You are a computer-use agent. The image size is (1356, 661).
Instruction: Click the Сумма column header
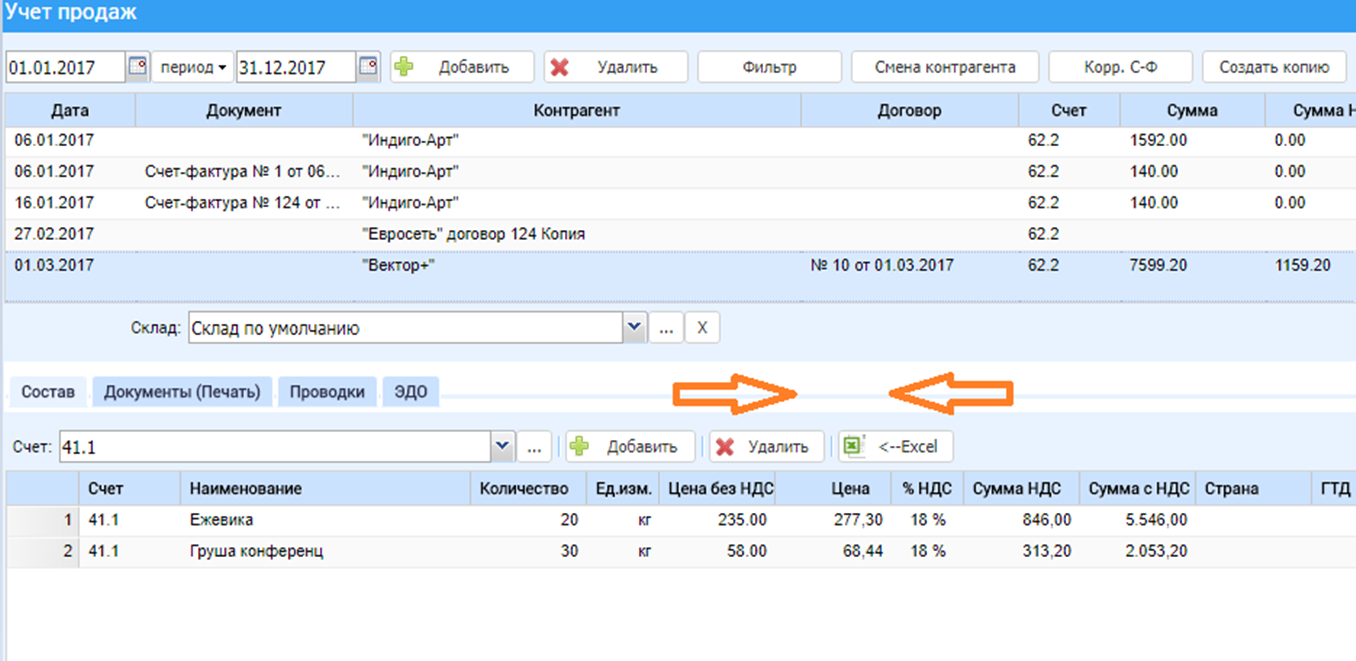pos(1192,110)
